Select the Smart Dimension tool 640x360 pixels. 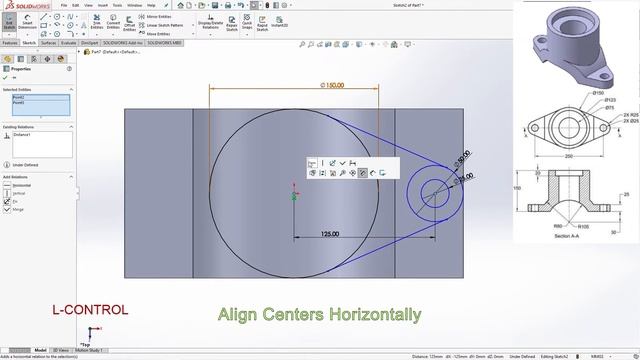[27, 22]
